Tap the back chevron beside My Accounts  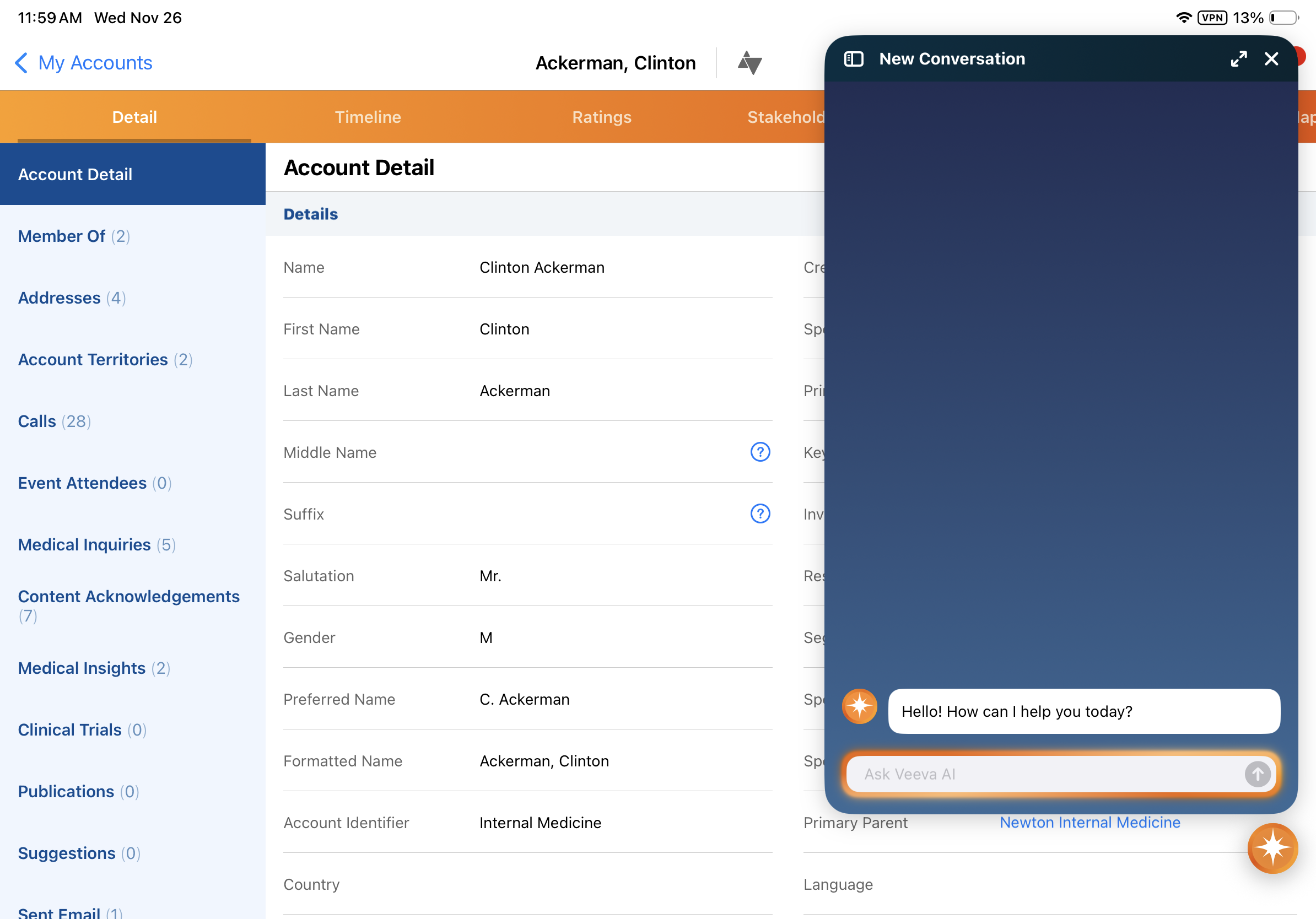(21, 62)
